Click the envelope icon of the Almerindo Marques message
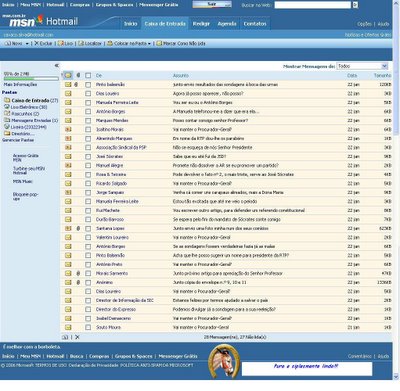Image resolution: width=400 pixels, height=391 pixels. point(68,139)
